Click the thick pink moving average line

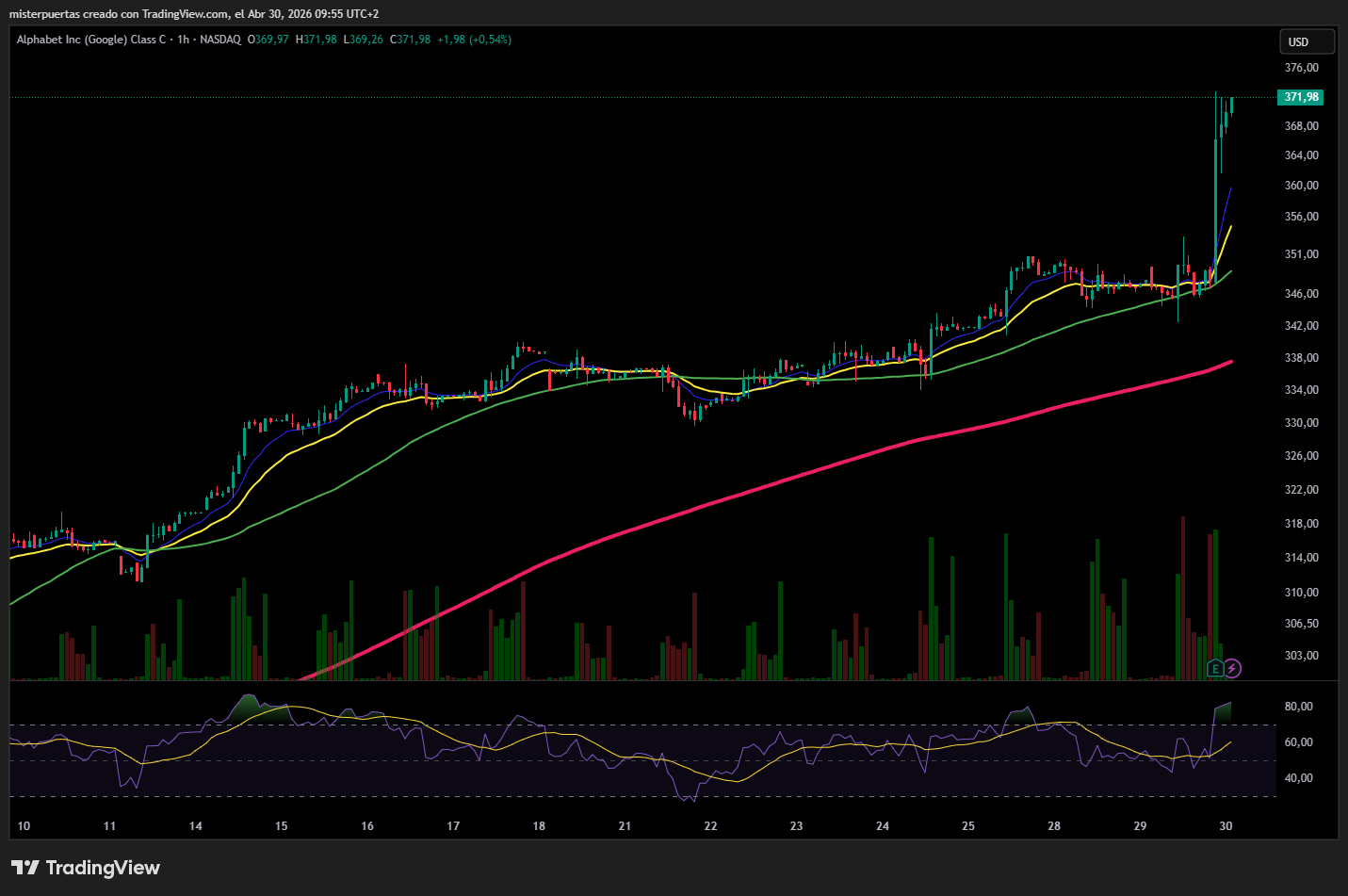click(x=754, y=489)
